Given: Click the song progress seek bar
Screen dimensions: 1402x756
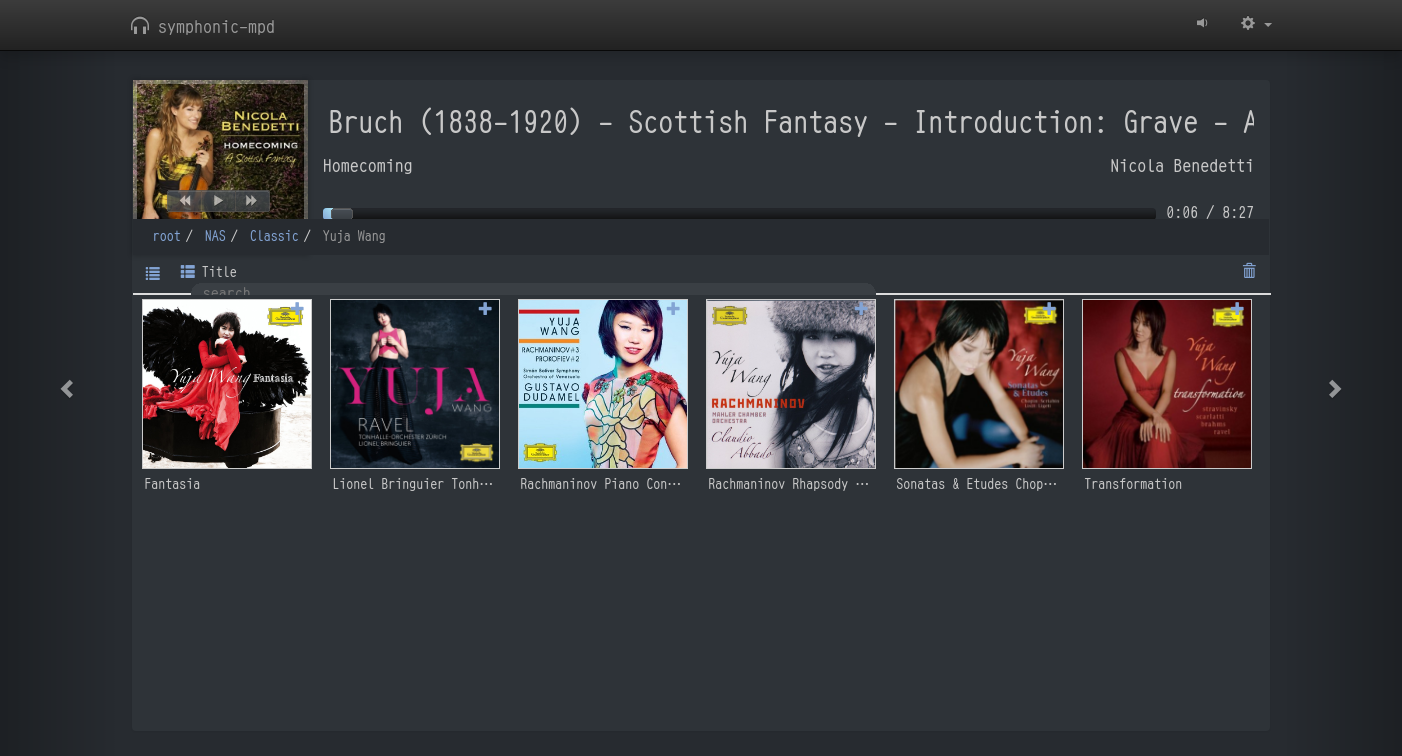Looking at the screenshot, I should [740, 213].
